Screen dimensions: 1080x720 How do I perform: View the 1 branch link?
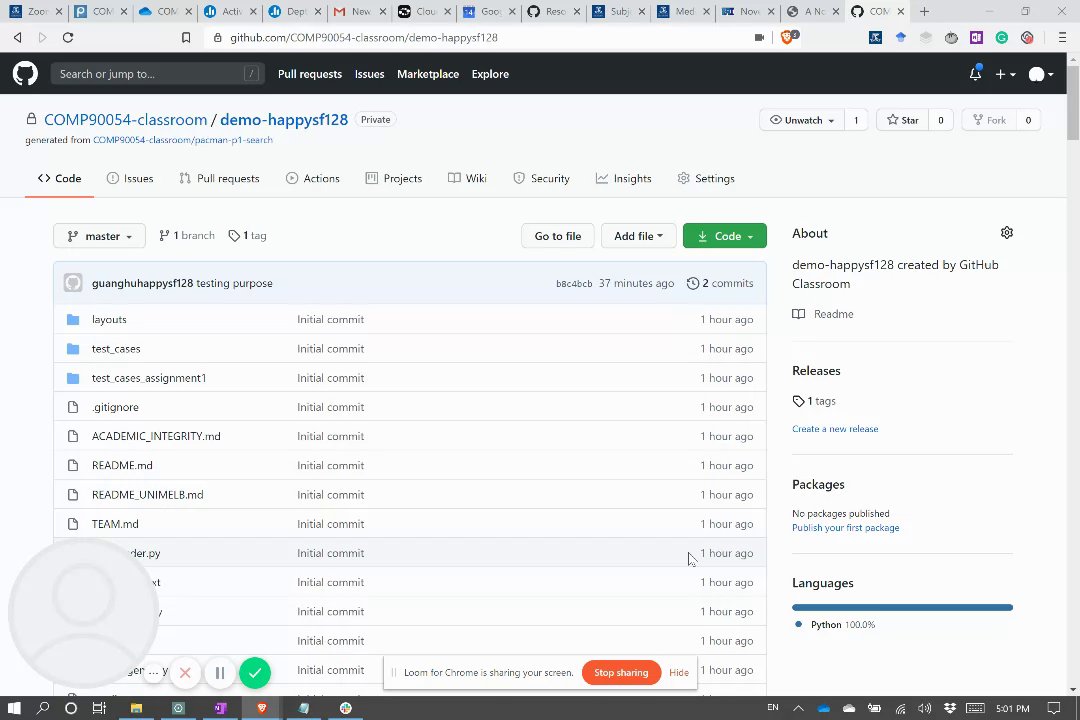187,236
